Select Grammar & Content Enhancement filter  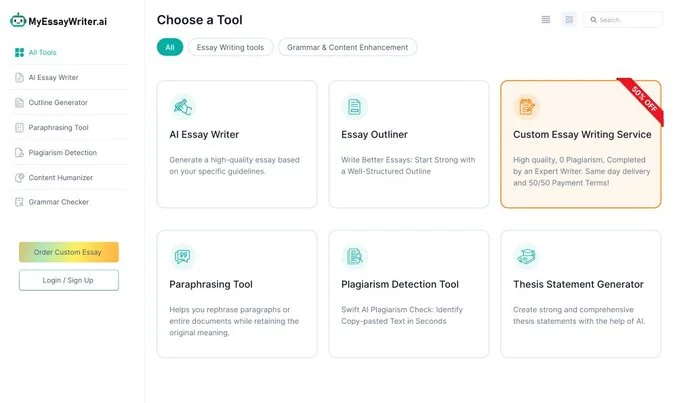348,47
